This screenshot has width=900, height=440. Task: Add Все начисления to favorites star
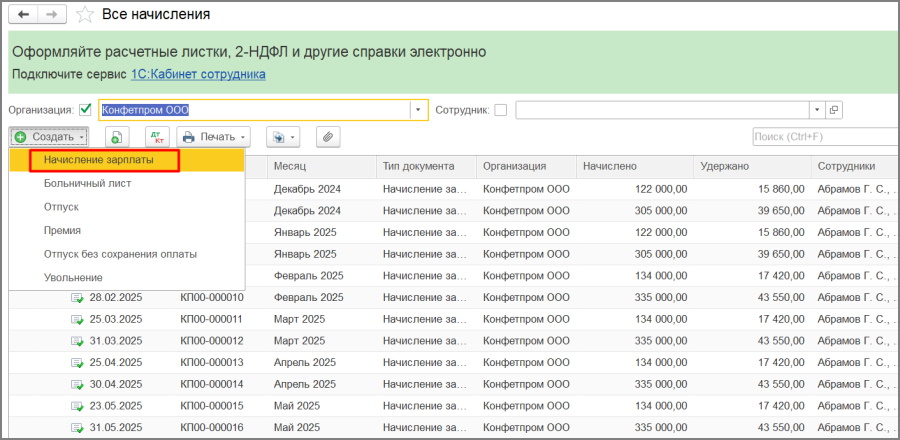coord(85,14)
